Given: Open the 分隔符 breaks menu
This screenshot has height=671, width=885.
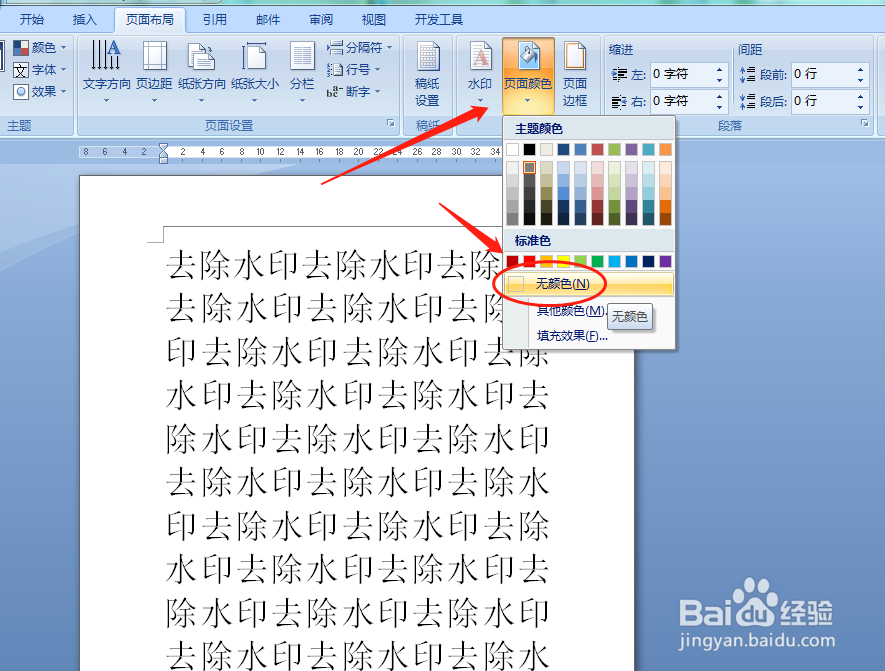Looking at the screenshot, I should pos(359,47).
